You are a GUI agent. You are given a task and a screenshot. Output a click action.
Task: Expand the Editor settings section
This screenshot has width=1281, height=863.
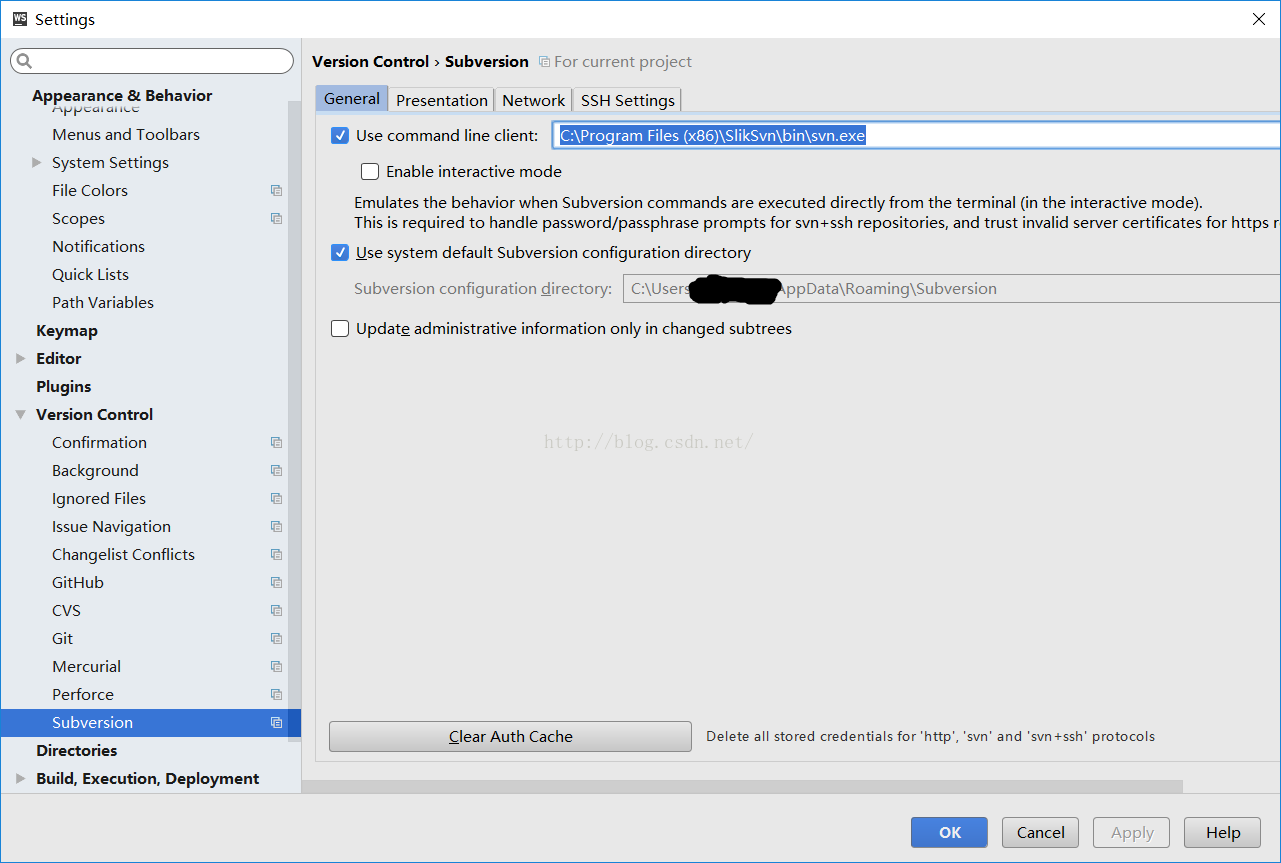click(x=21, y=359)
